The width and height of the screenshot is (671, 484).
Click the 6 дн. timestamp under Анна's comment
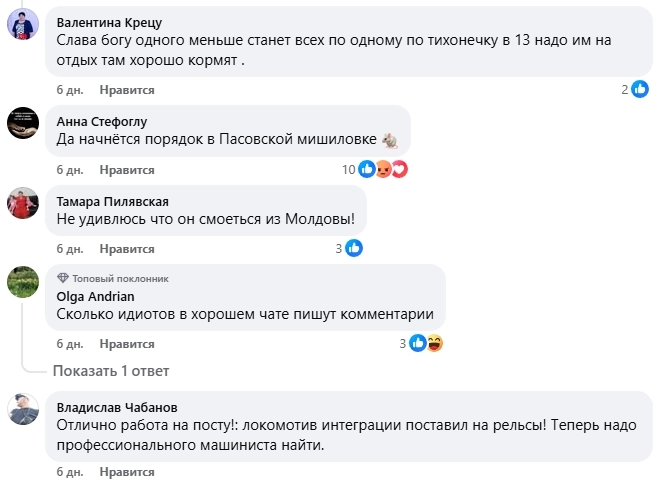tap(67, 169)
